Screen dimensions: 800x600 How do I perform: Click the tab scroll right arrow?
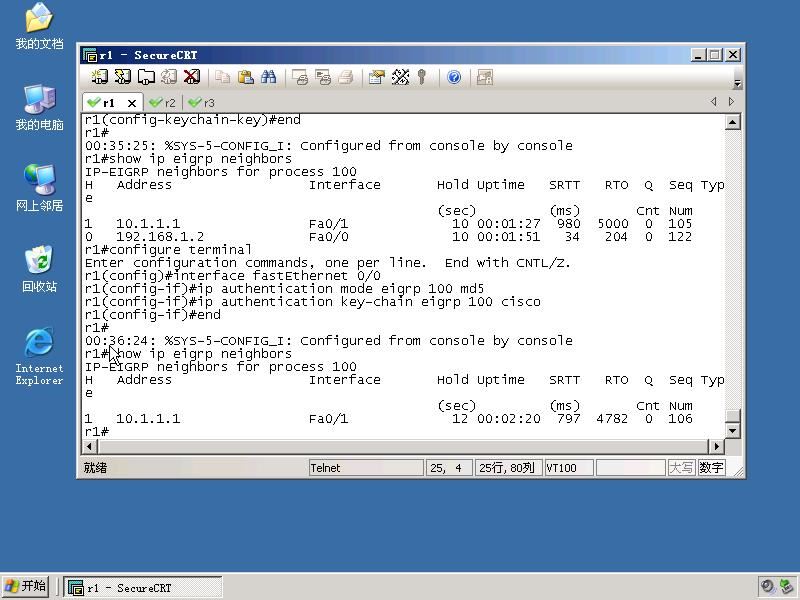pyautogui.click(x=731, y=102)
